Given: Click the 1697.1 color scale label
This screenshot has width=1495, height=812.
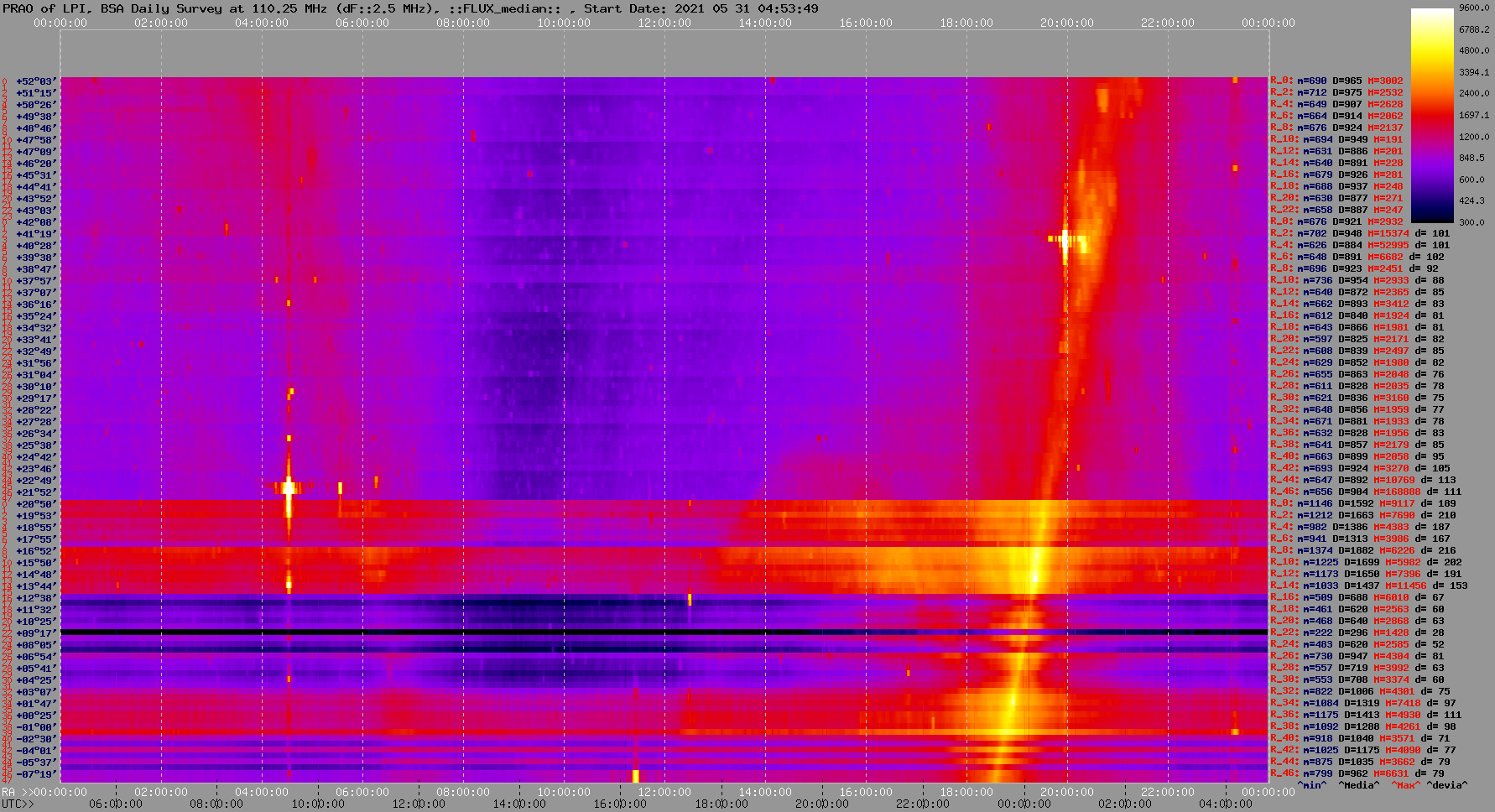Looking at the screenshot, I should point(1475,115).
